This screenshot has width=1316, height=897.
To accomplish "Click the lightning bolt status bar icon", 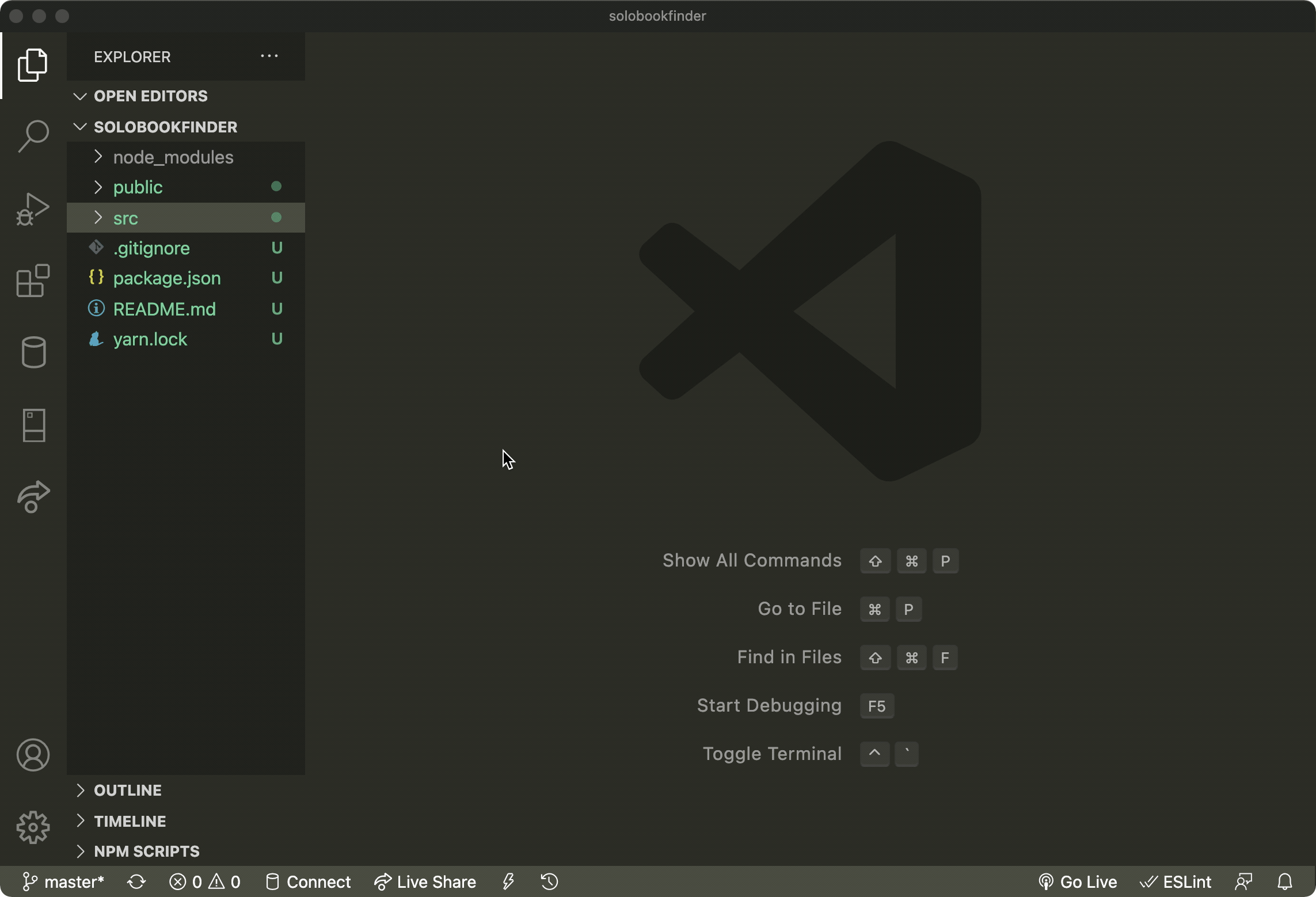I will point(508,881).
